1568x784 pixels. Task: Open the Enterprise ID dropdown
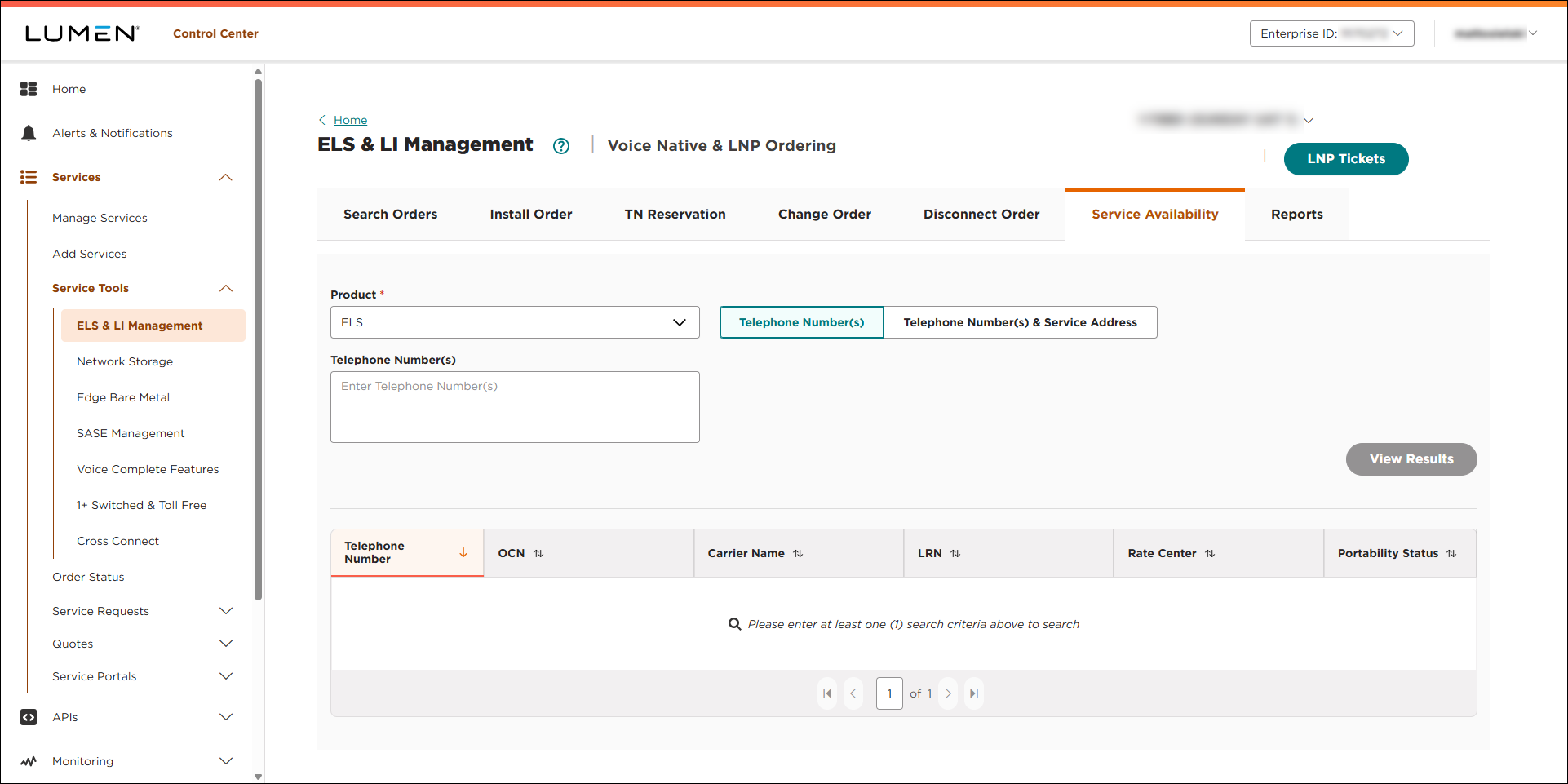[x=1331, y=33]
